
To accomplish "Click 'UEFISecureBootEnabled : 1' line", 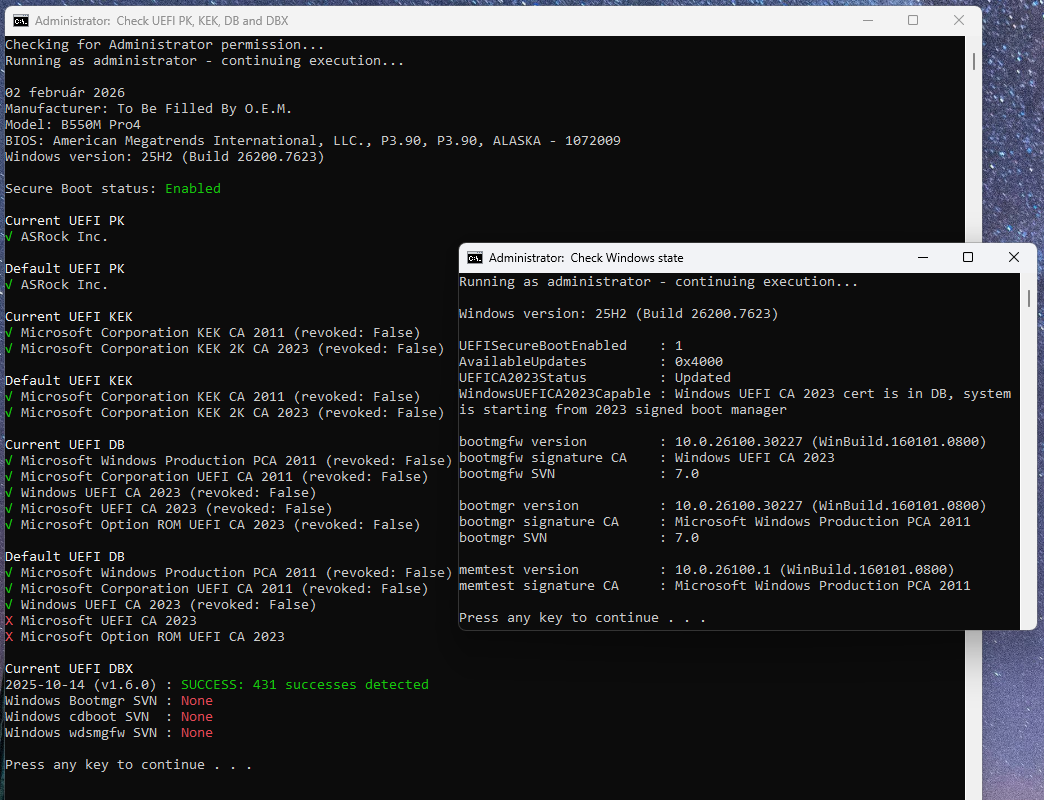I will pyautogui.click(x=571, y=345).
